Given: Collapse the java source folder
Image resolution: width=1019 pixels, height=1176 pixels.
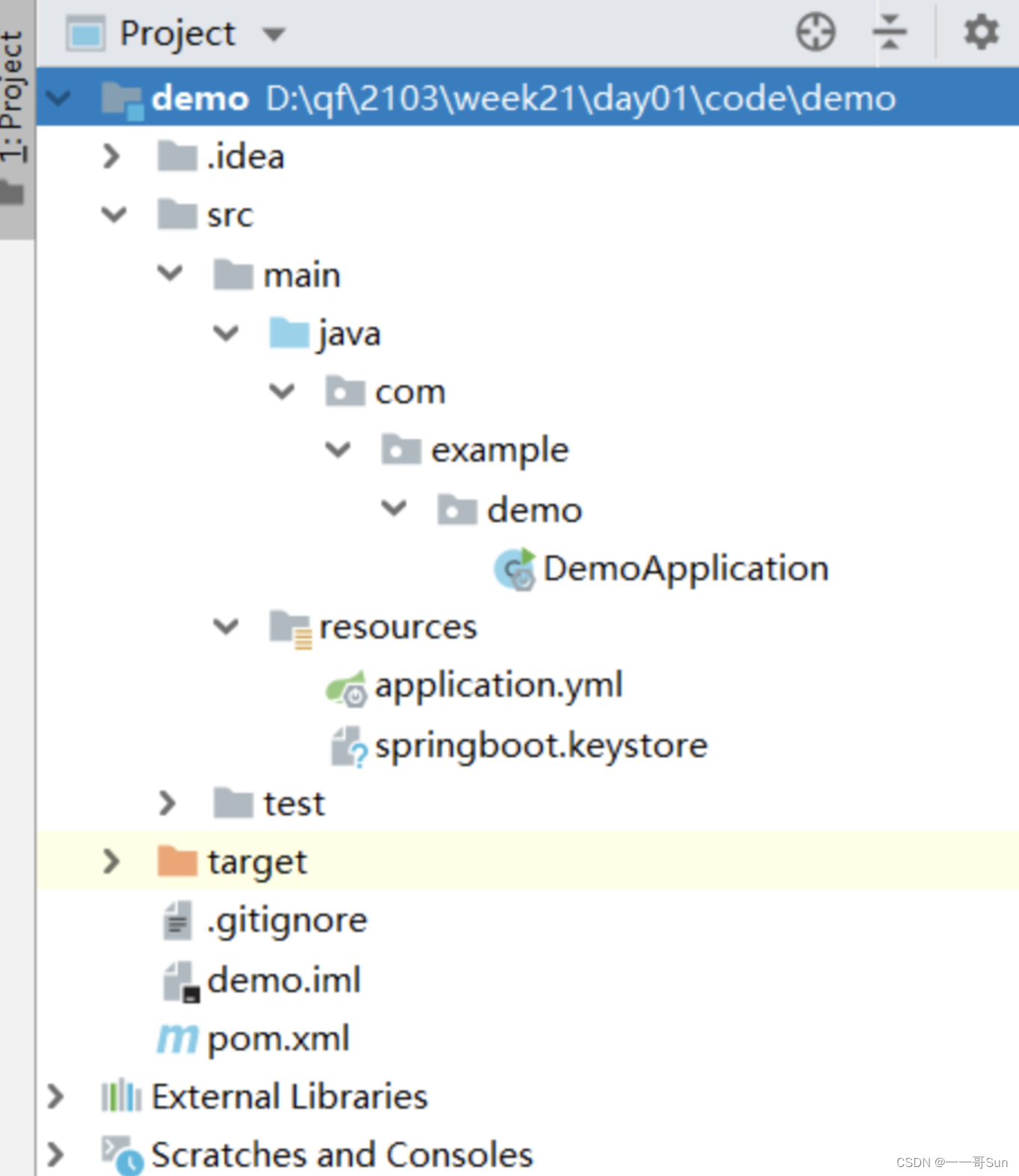Looking at the screenshot, I should coord(226,332).
